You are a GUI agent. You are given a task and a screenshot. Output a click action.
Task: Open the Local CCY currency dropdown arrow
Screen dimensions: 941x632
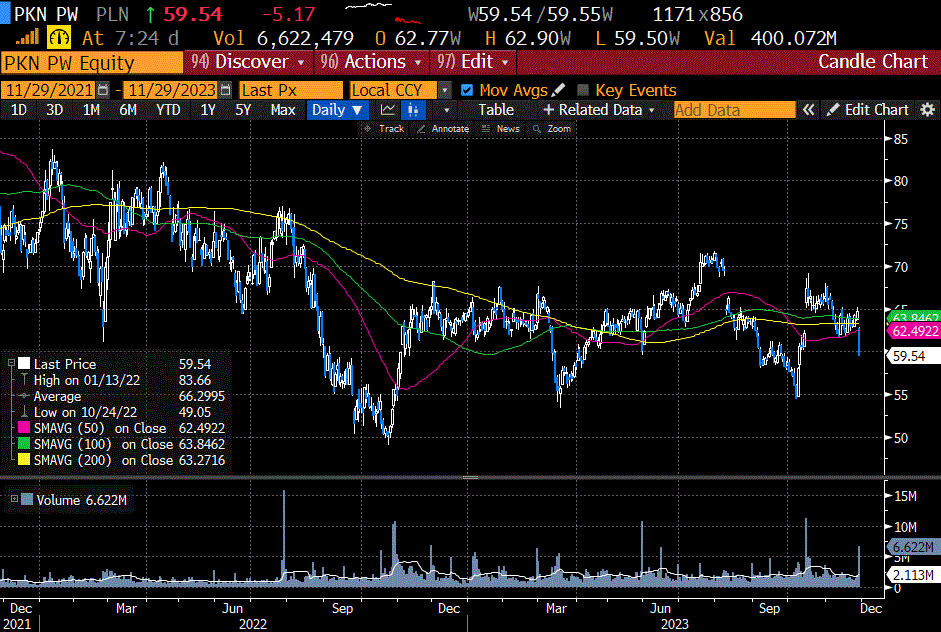click(444, 90)
